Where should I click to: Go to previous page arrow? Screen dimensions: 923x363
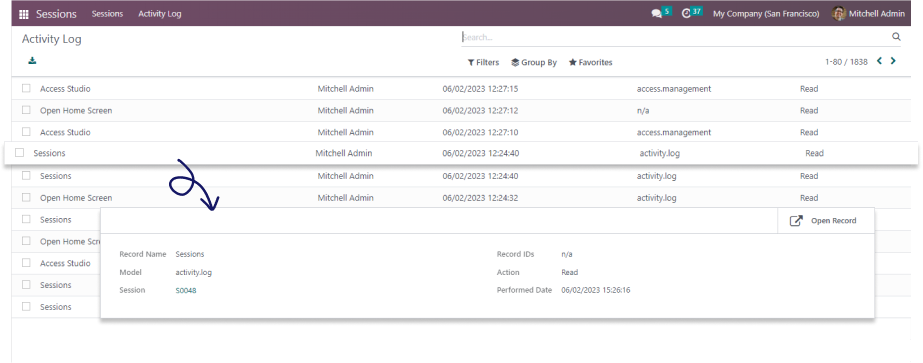(879, 61)
